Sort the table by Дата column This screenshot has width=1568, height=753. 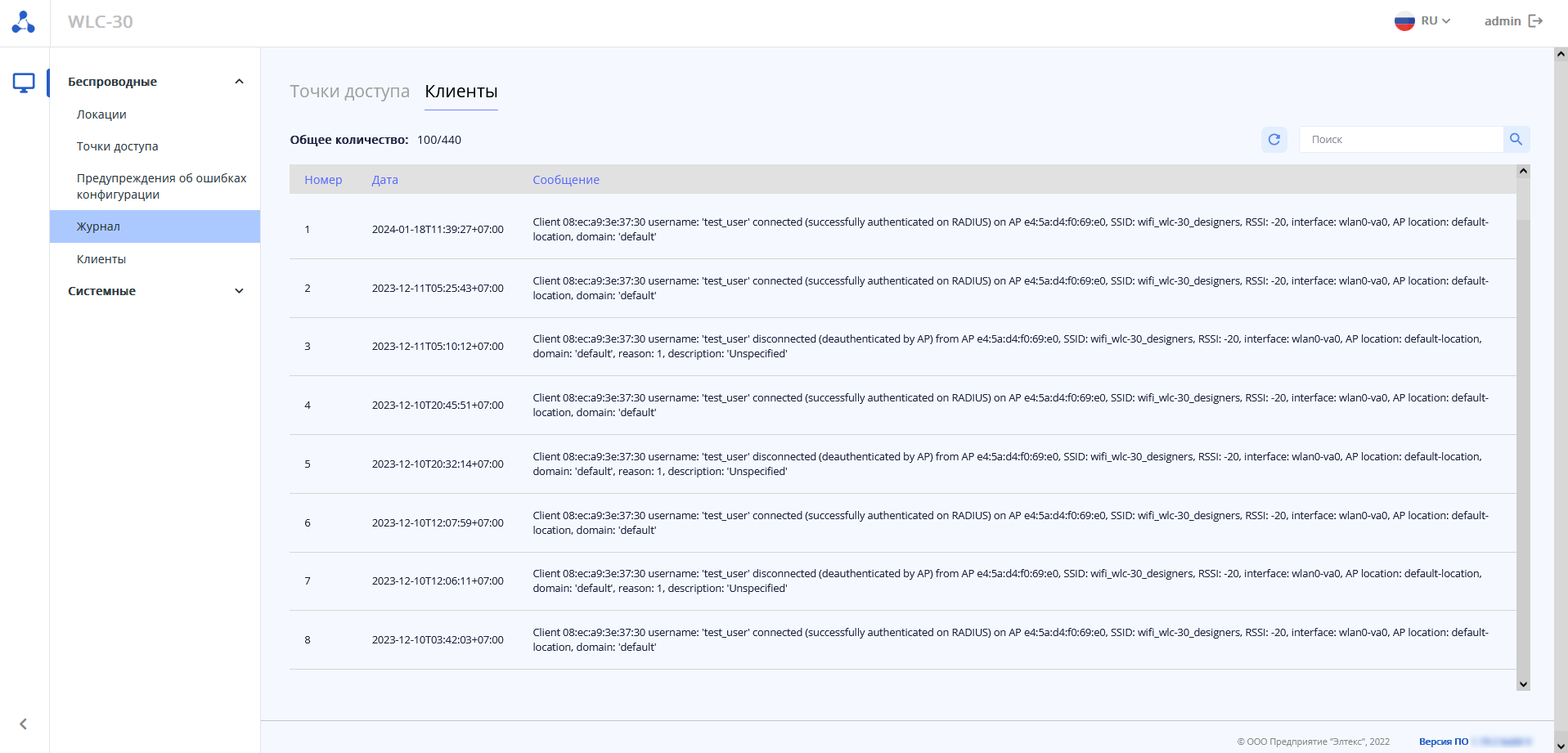pyautogui.click(x=384, y=180)
